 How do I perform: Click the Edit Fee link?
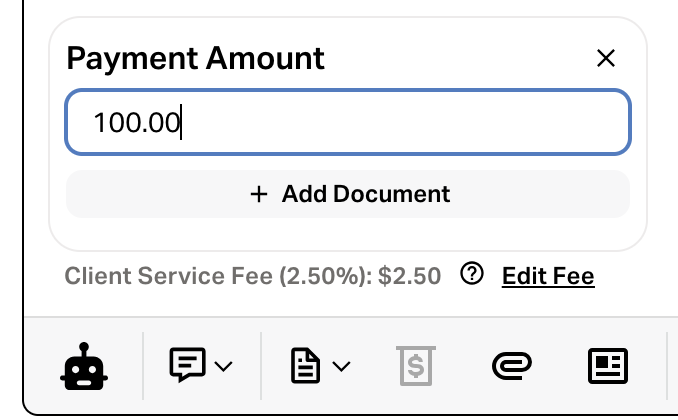pos(548,276)
